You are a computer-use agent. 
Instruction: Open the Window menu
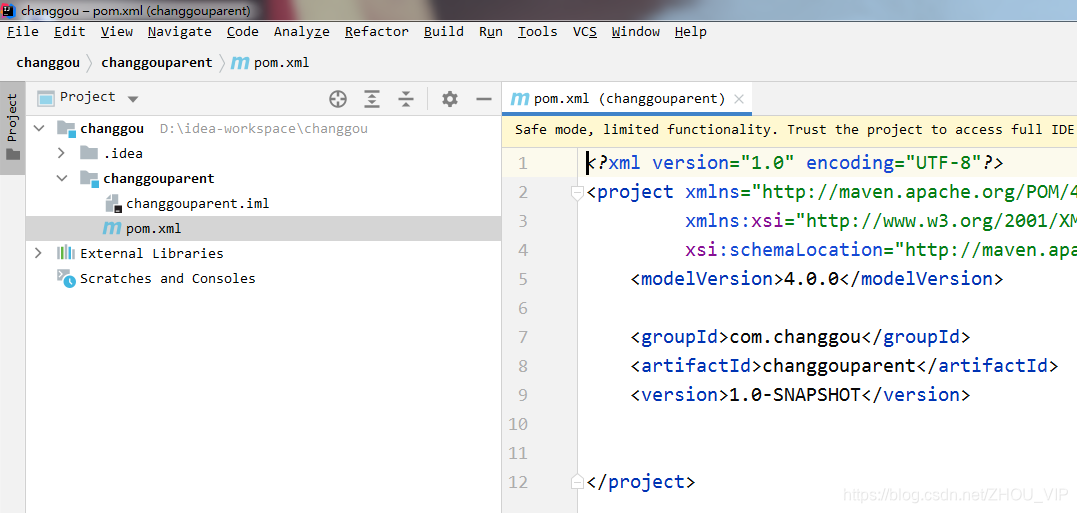point(635,32)
